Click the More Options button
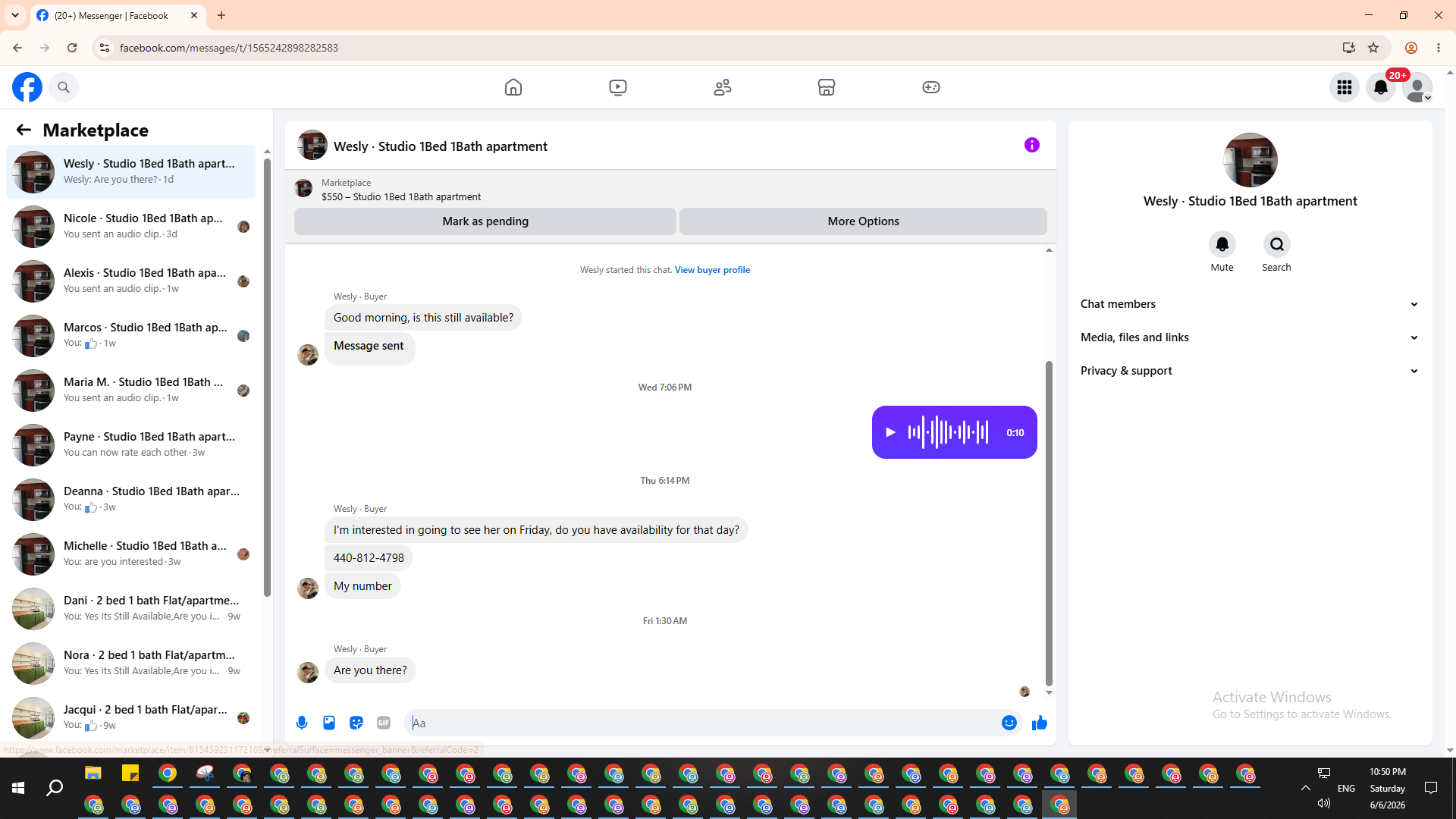 tap(863, 221)
